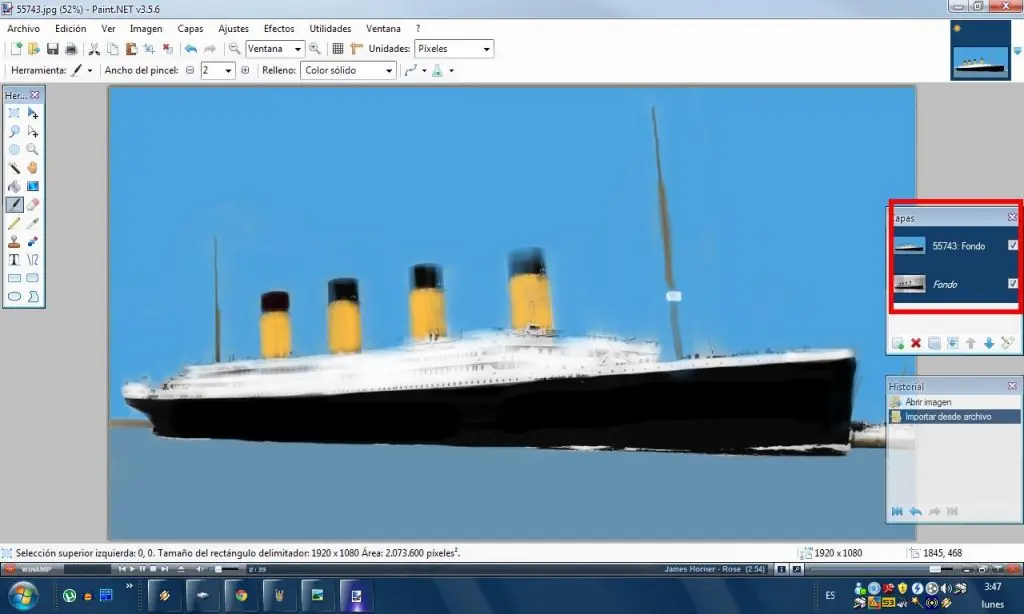The height and width of the screenshot is (614, 1024).
Task: Select the Zoom magnifier tool in toolbox
Action: (33, 150)
